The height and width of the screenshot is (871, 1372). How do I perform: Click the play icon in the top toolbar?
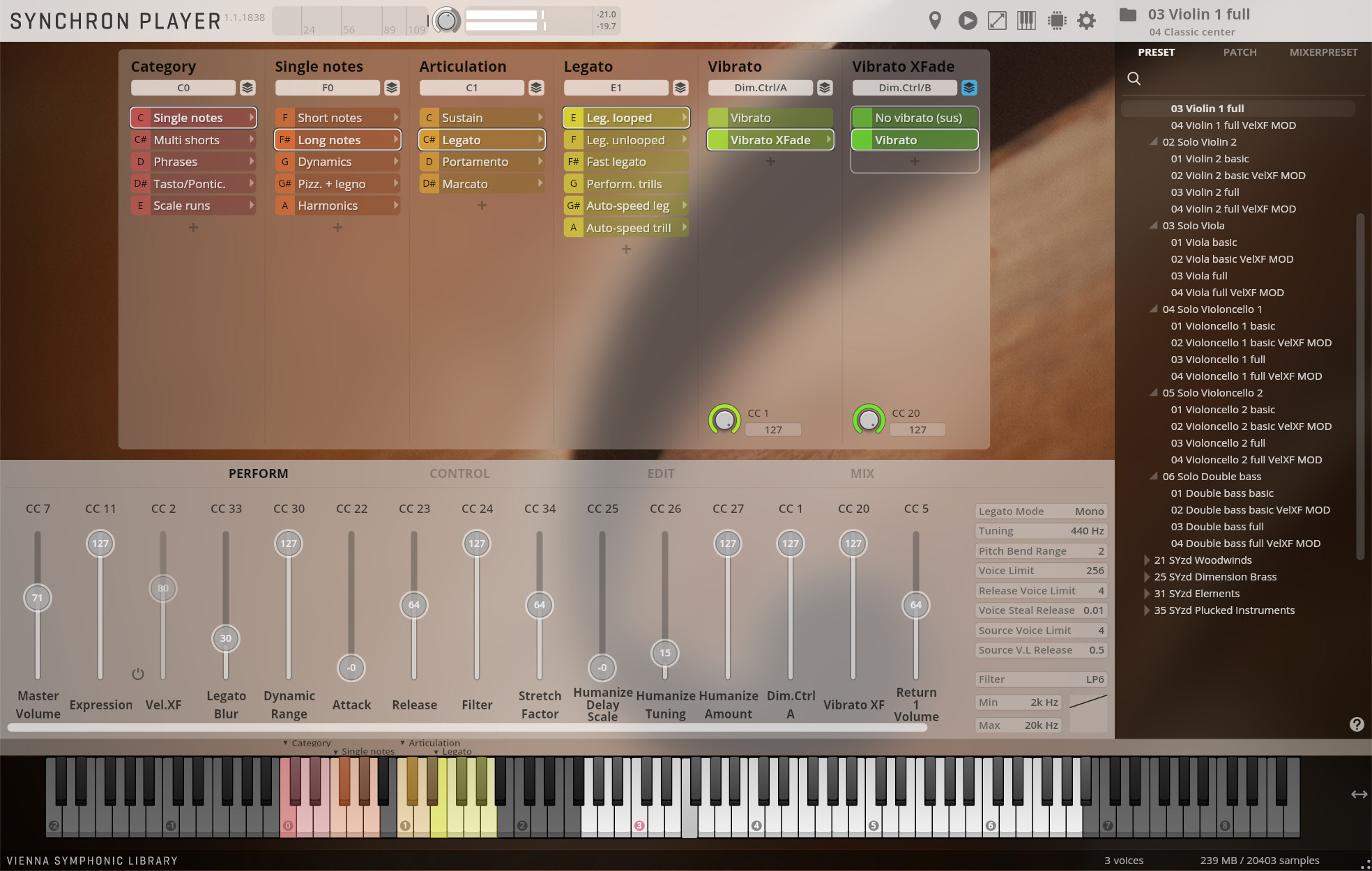(967, 20)
